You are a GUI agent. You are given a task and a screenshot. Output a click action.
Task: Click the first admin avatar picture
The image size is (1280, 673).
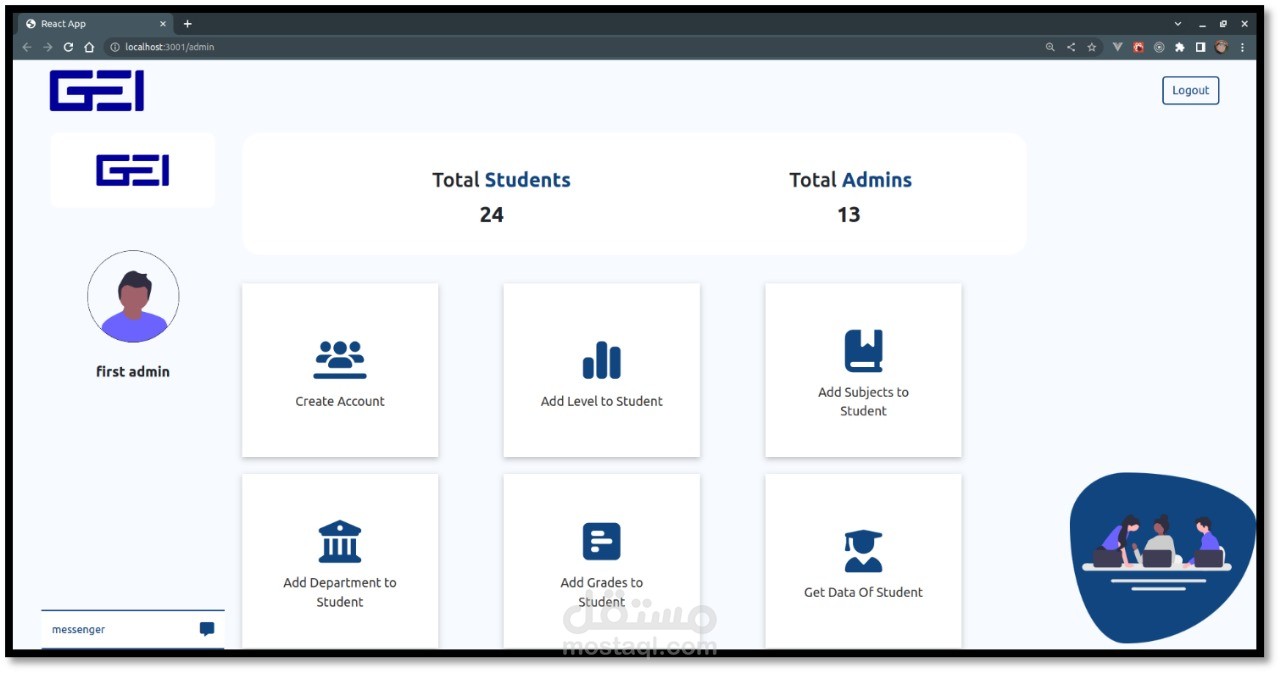click(133, 297)
